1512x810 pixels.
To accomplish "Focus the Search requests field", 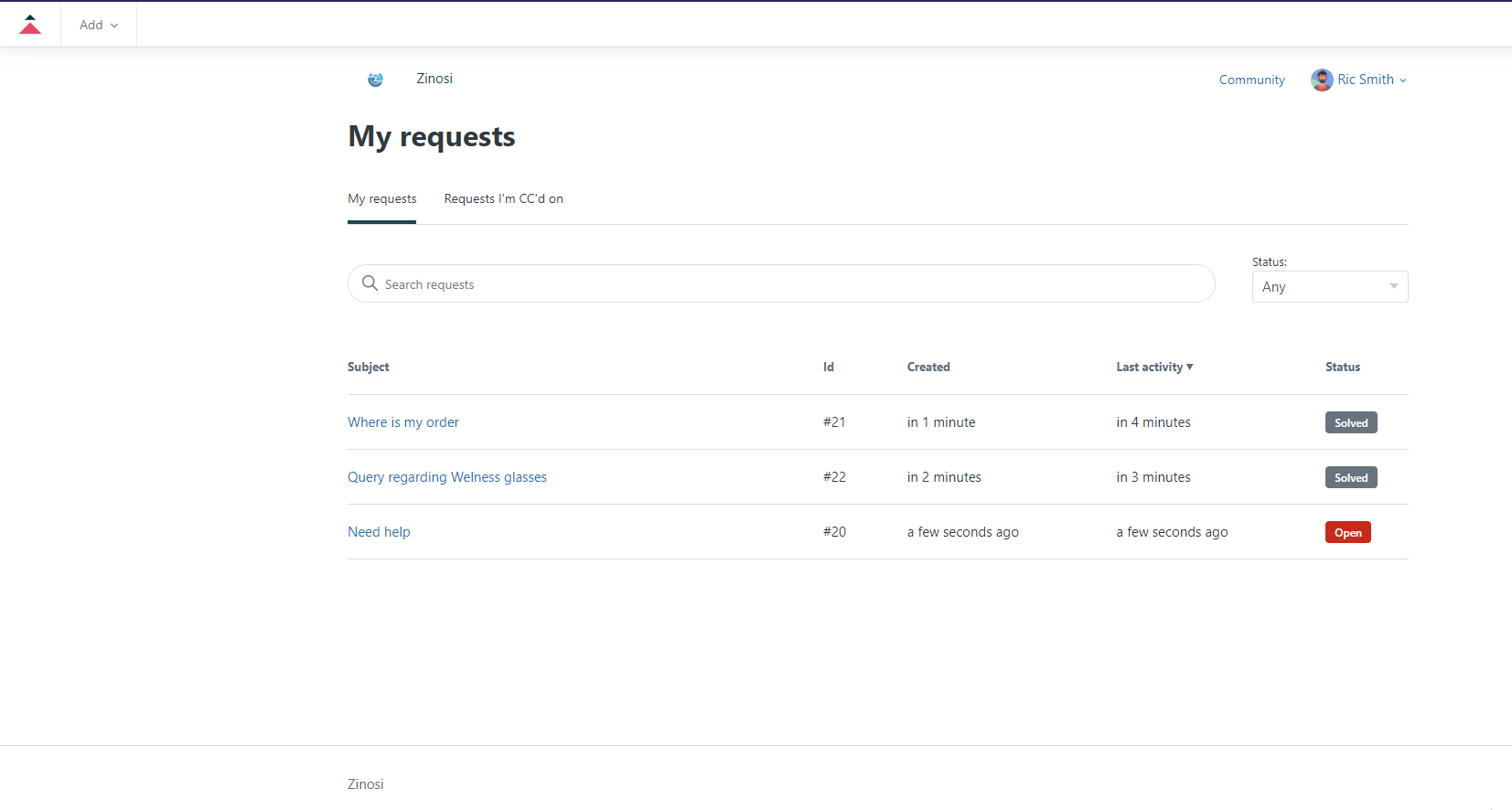I will 781,283.
